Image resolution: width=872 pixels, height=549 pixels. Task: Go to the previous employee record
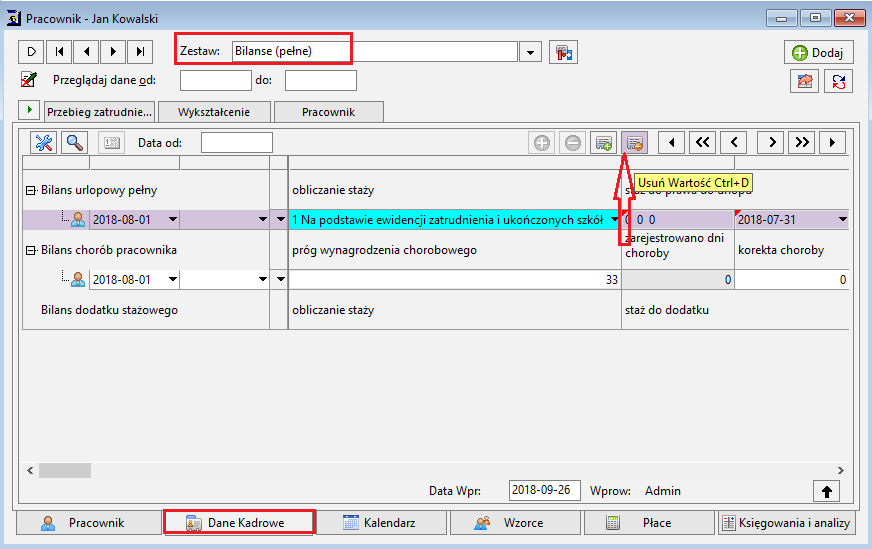coord(86,52)
